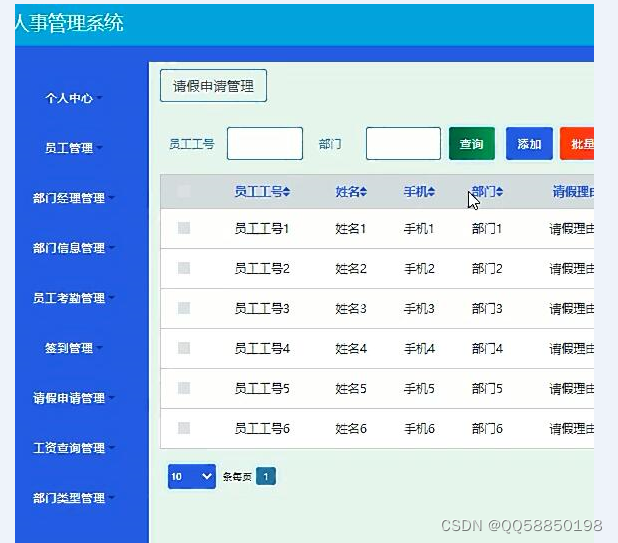Check the row for 员工工号6

pos(184,428)
